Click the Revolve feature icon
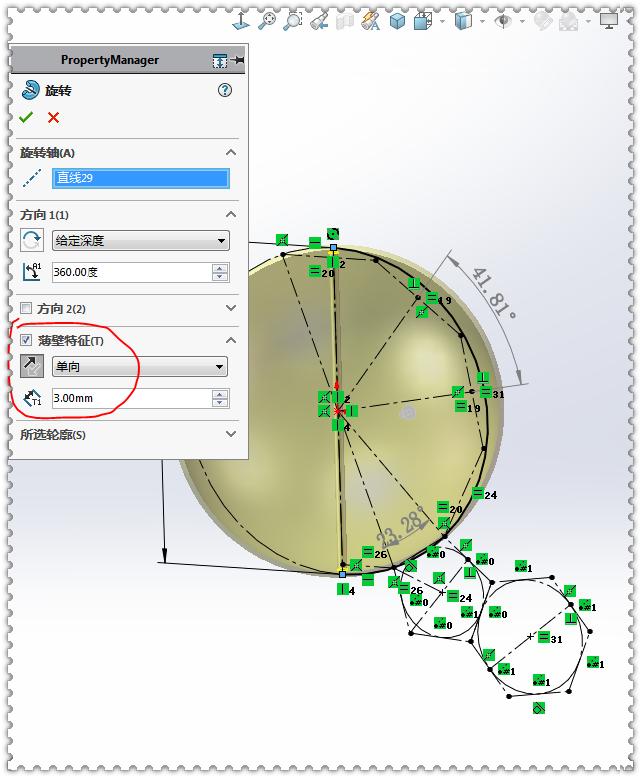 coord(30,90)
